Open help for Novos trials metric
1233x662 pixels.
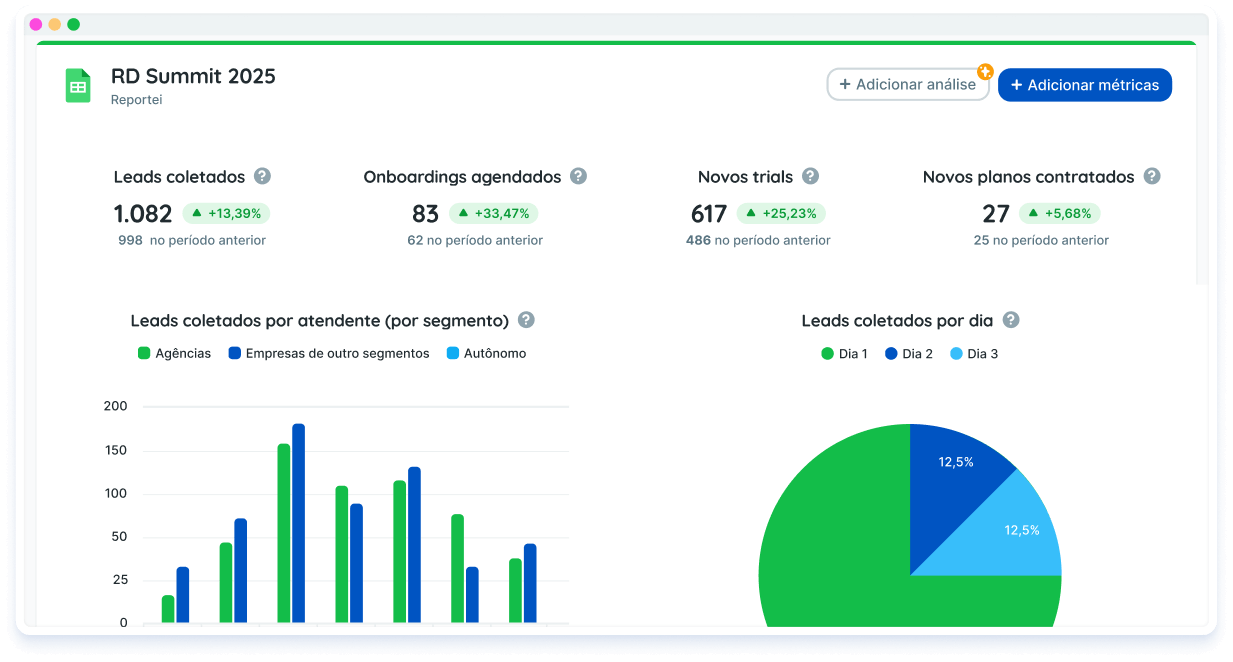[811, 176]
